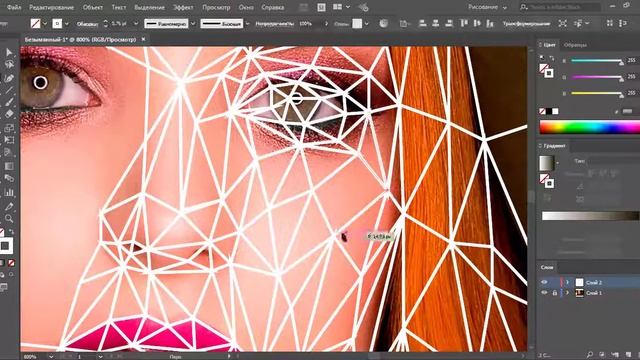Click the gradient fill preview swatch
The image size is (640, 360).
546,163
